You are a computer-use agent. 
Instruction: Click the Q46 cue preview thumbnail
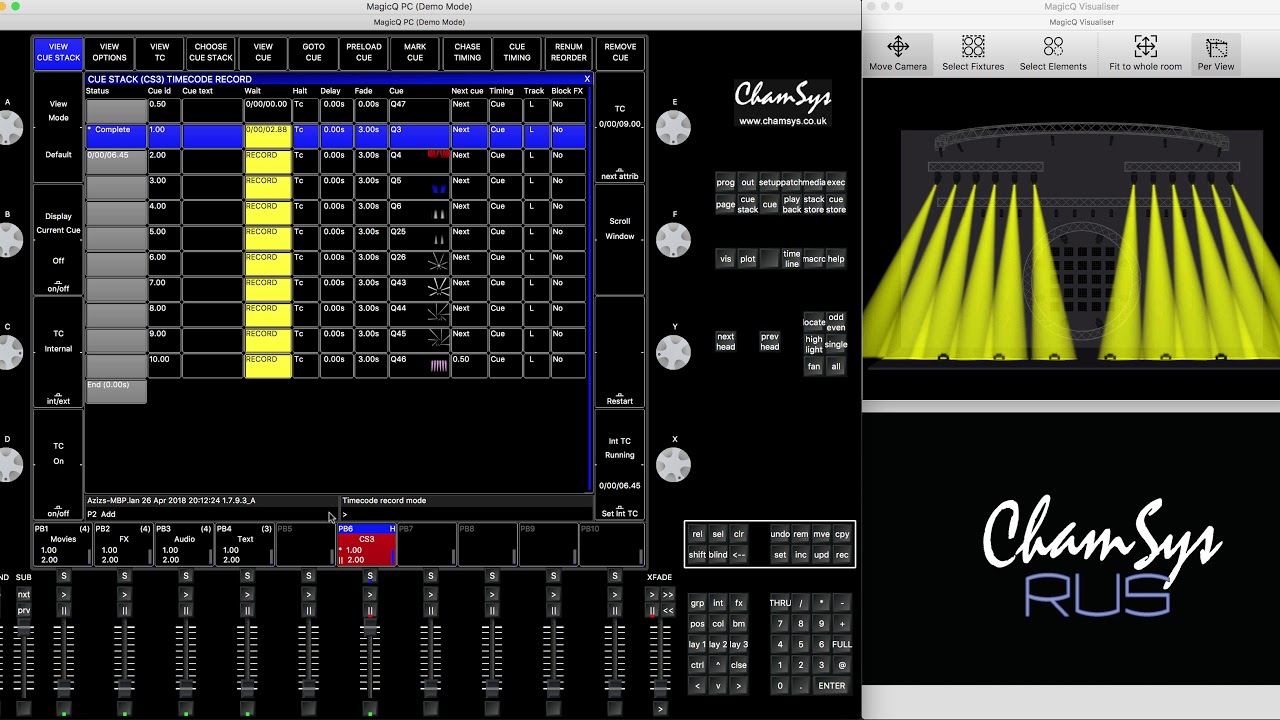coord(438,366)
